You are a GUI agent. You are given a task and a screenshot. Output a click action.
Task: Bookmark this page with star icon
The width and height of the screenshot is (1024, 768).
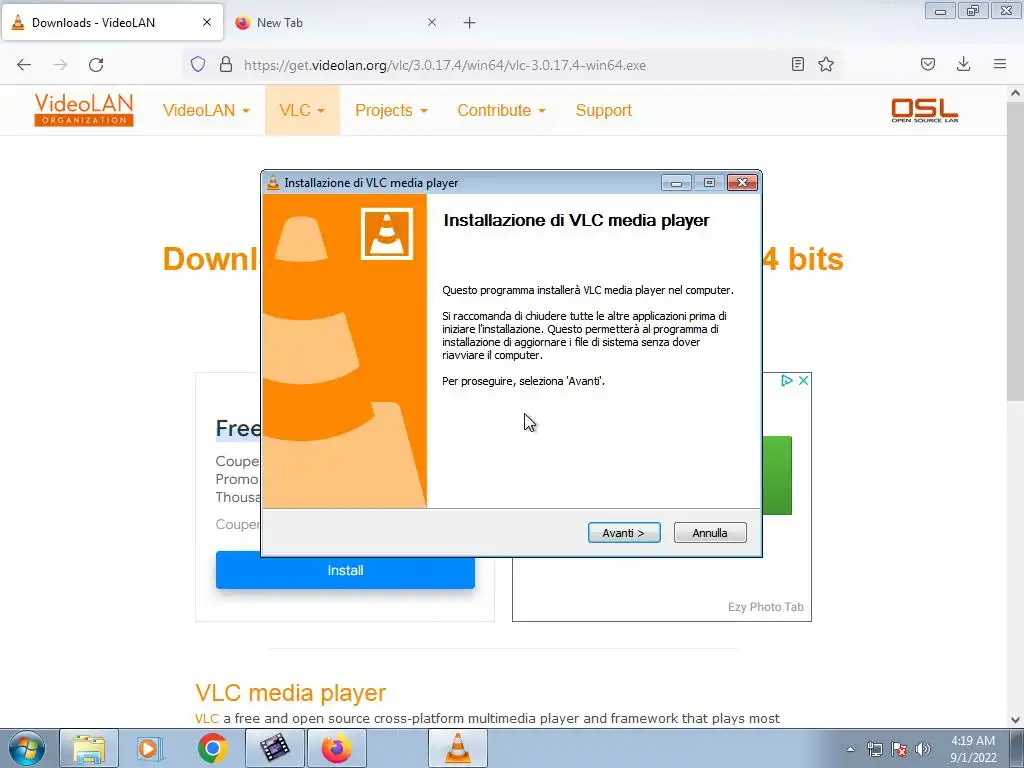[x=826, y=64]
